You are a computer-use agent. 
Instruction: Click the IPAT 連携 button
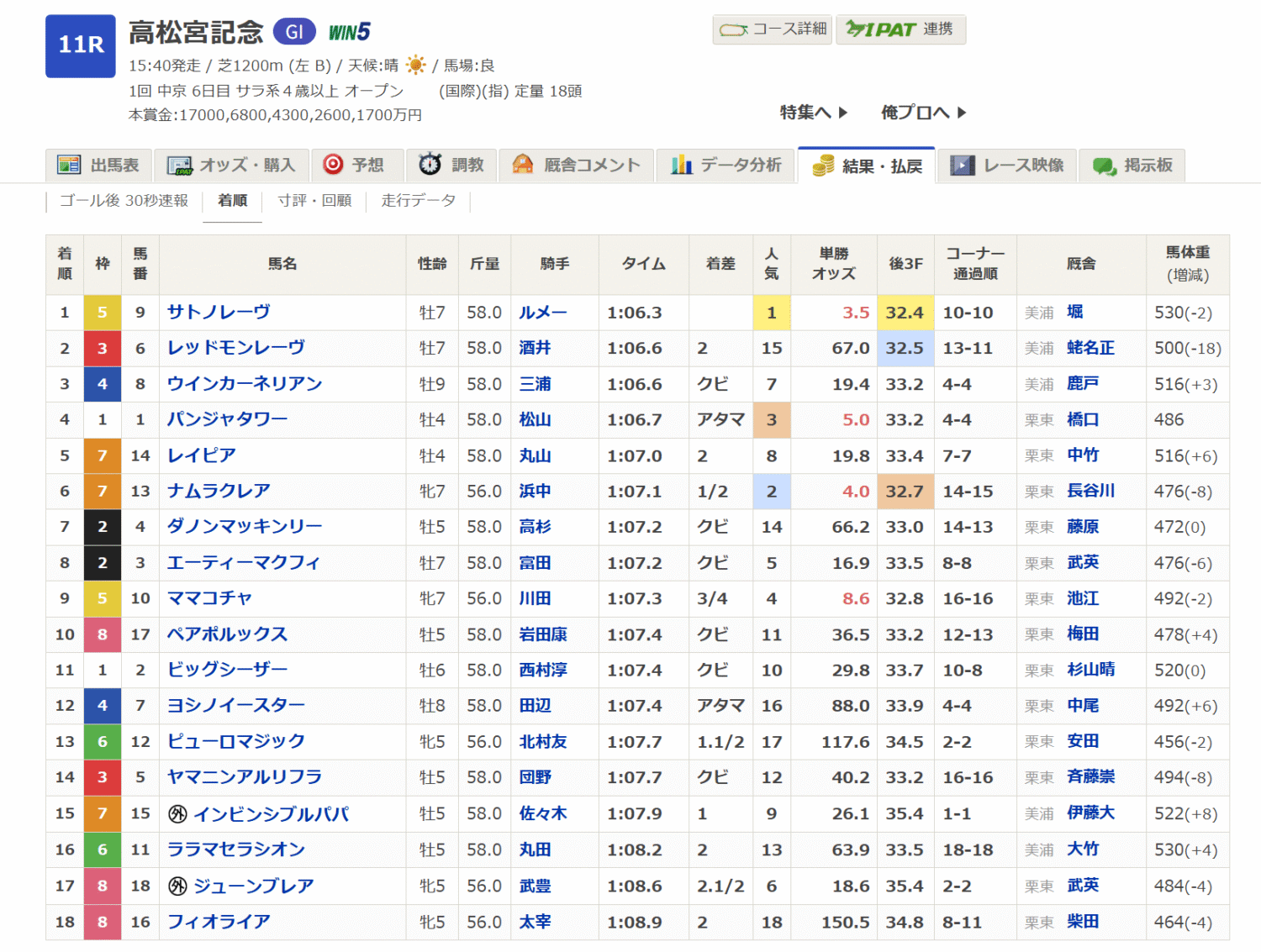point(900,29)
